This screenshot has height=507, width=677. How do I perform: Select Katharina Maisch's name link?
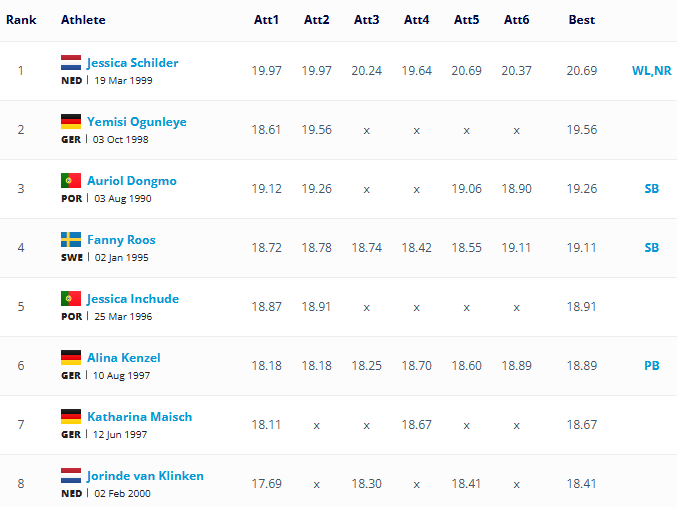tap(139, 417)
